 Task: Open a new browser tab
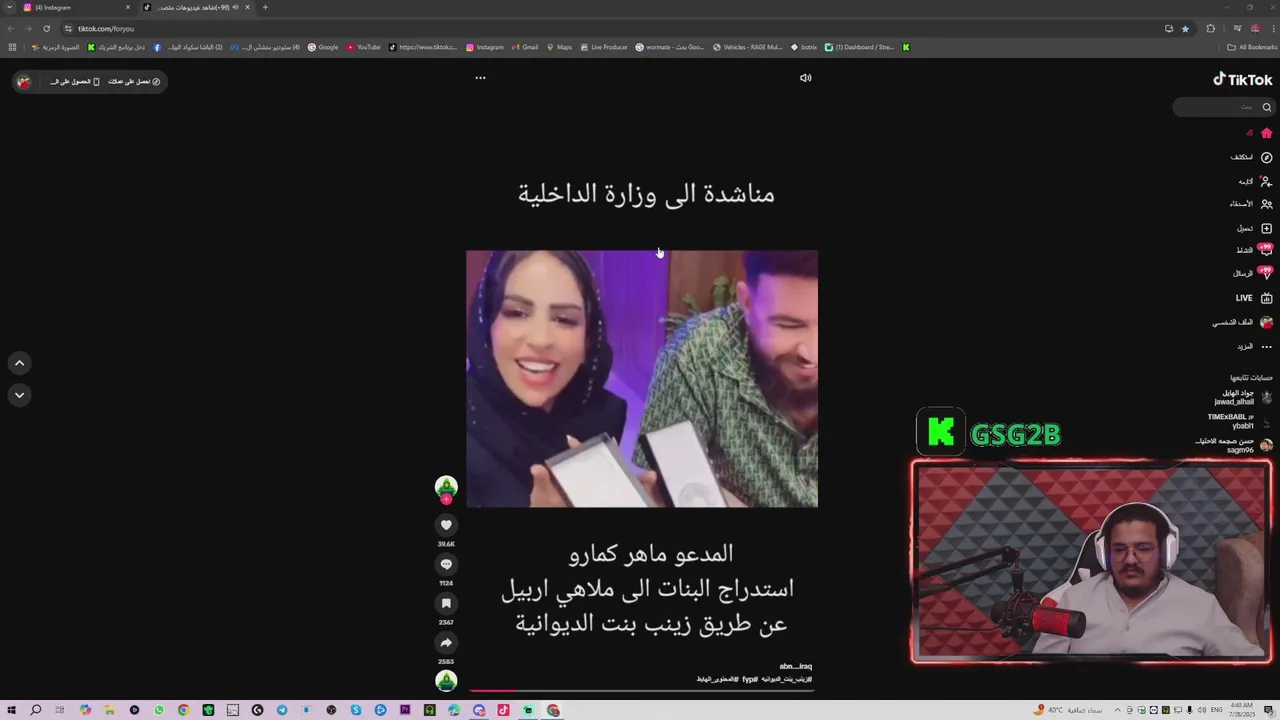pos(265,7)
